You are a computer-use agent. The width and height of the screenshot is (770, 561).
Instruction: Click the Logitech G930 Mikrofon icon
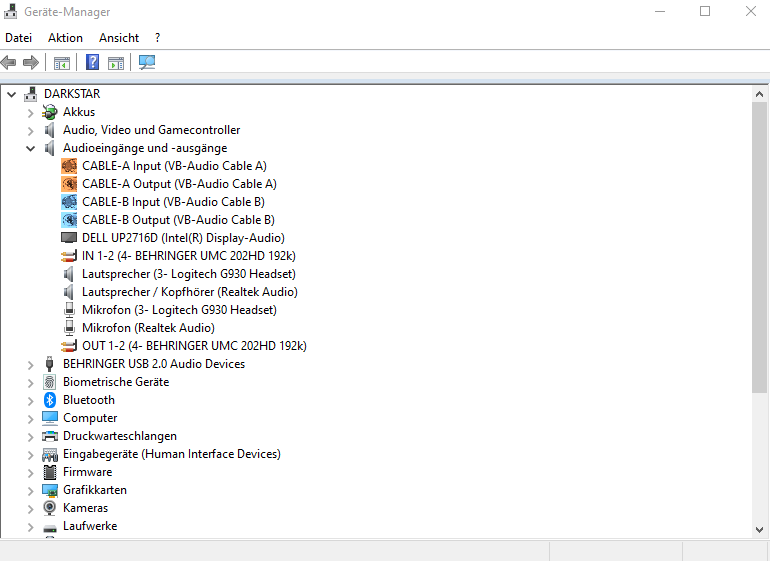pyautogui.click(x=69, y=310)
